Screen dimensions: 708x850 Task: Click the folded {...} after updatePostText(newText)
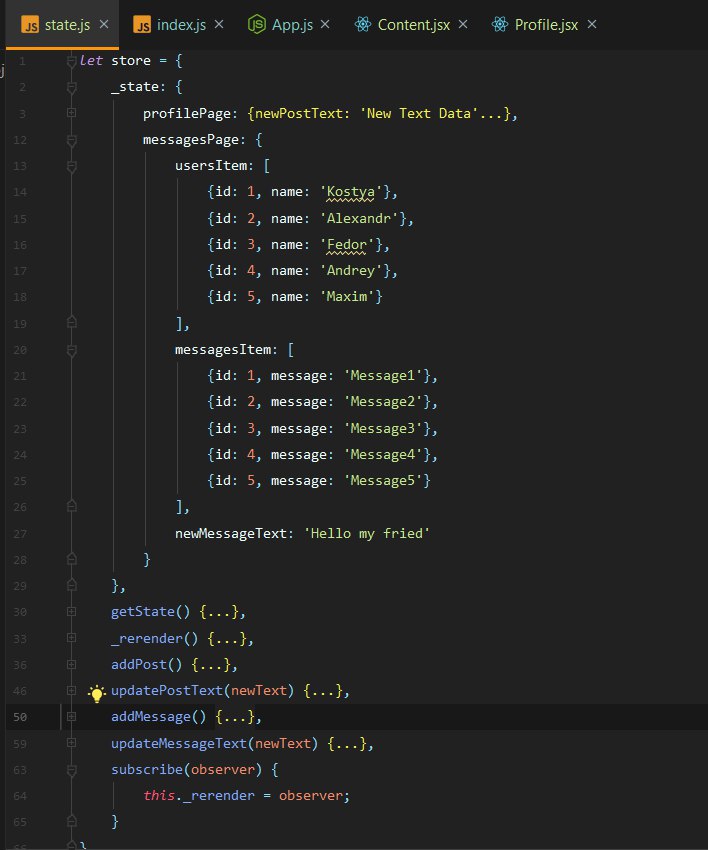[323, 691]
